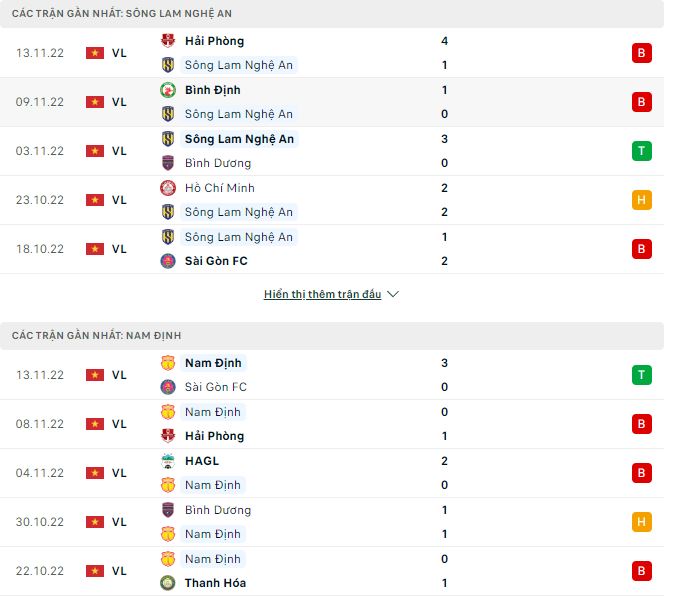
Task: Open Sông Lam Nghệ An link, 03.11.22 match
Action: point(239,139)
